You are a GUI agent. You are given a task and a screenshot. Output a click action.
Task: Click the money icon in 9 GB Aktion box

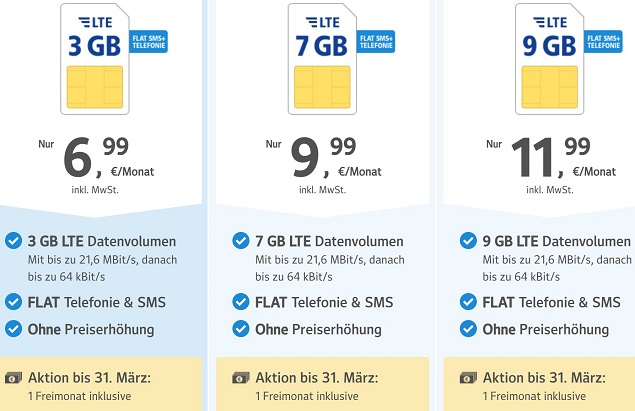coord(468,378)
